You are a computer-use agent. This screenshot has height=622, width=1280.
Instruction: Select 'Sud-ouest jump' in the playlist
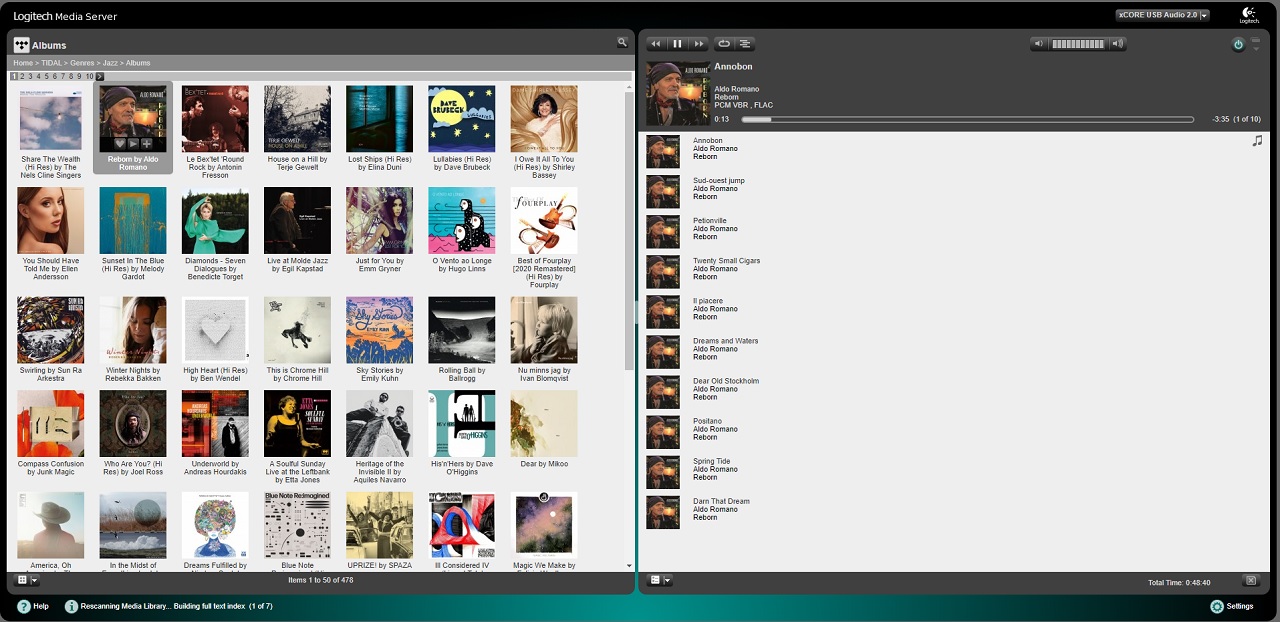(x=718, y=181)
